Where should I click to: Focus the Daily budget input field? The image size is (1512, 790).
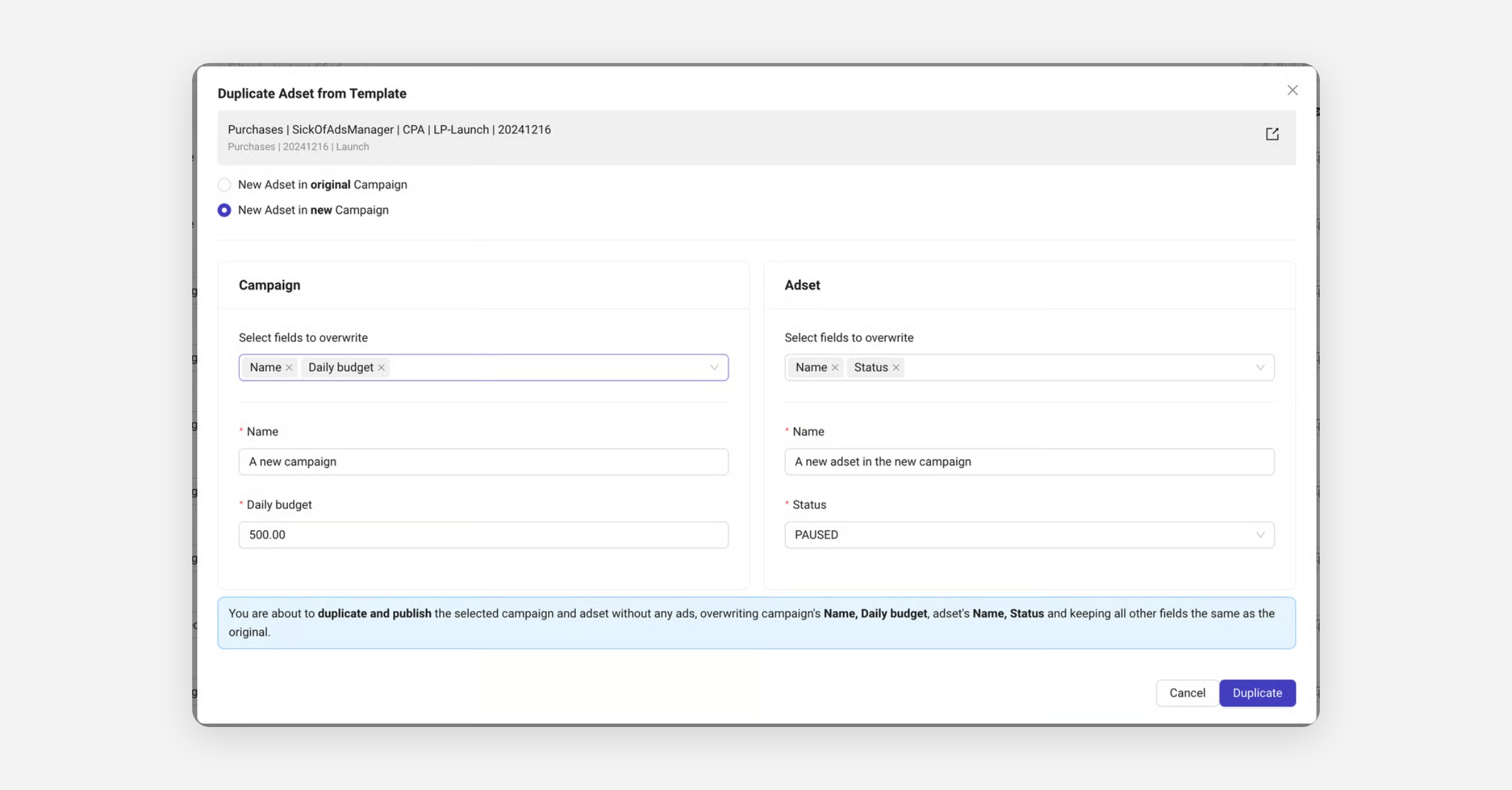click(x=483, y=535)
